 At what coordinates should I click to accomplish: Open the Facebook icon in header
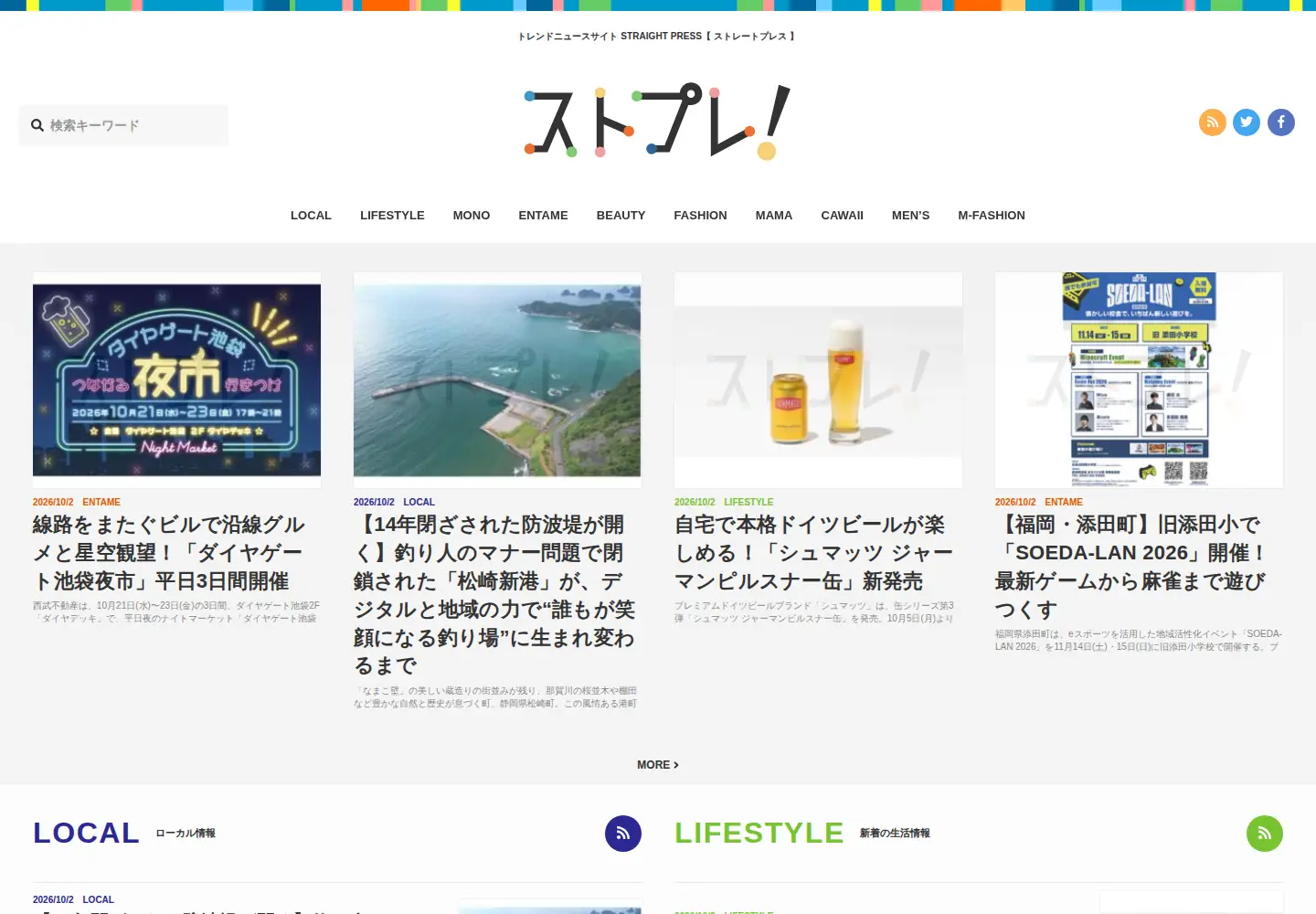[x=1281, y=122]
